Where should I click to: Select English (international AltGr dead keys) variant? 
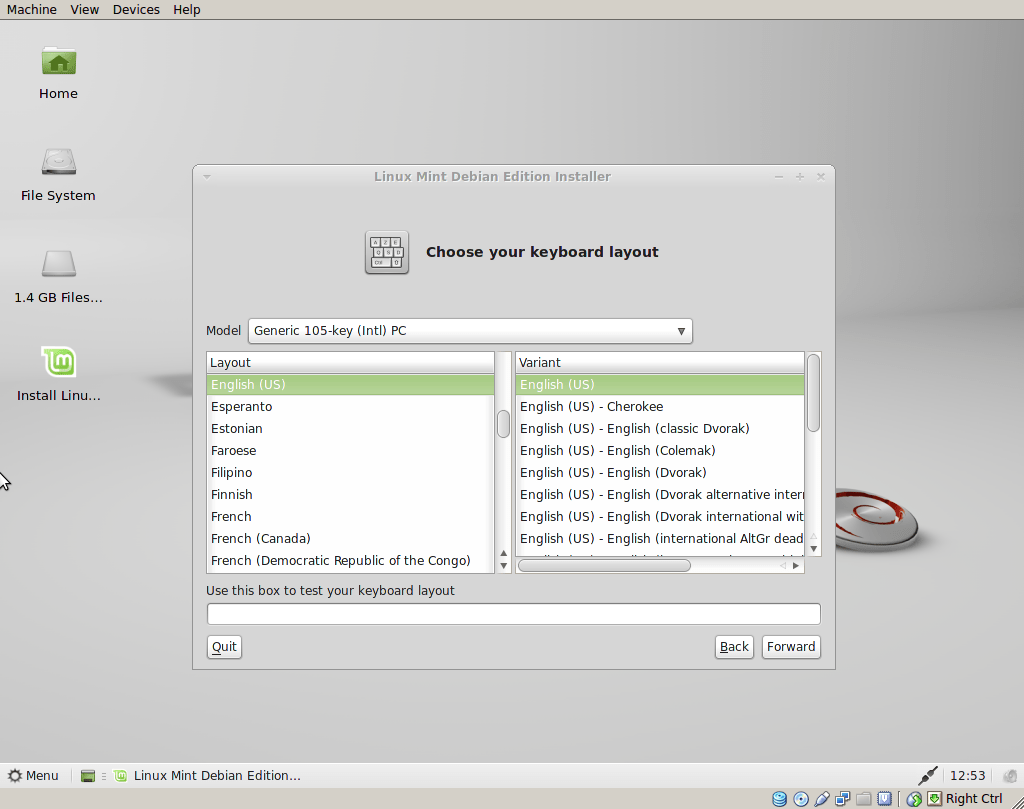click(x=660, y=539)
